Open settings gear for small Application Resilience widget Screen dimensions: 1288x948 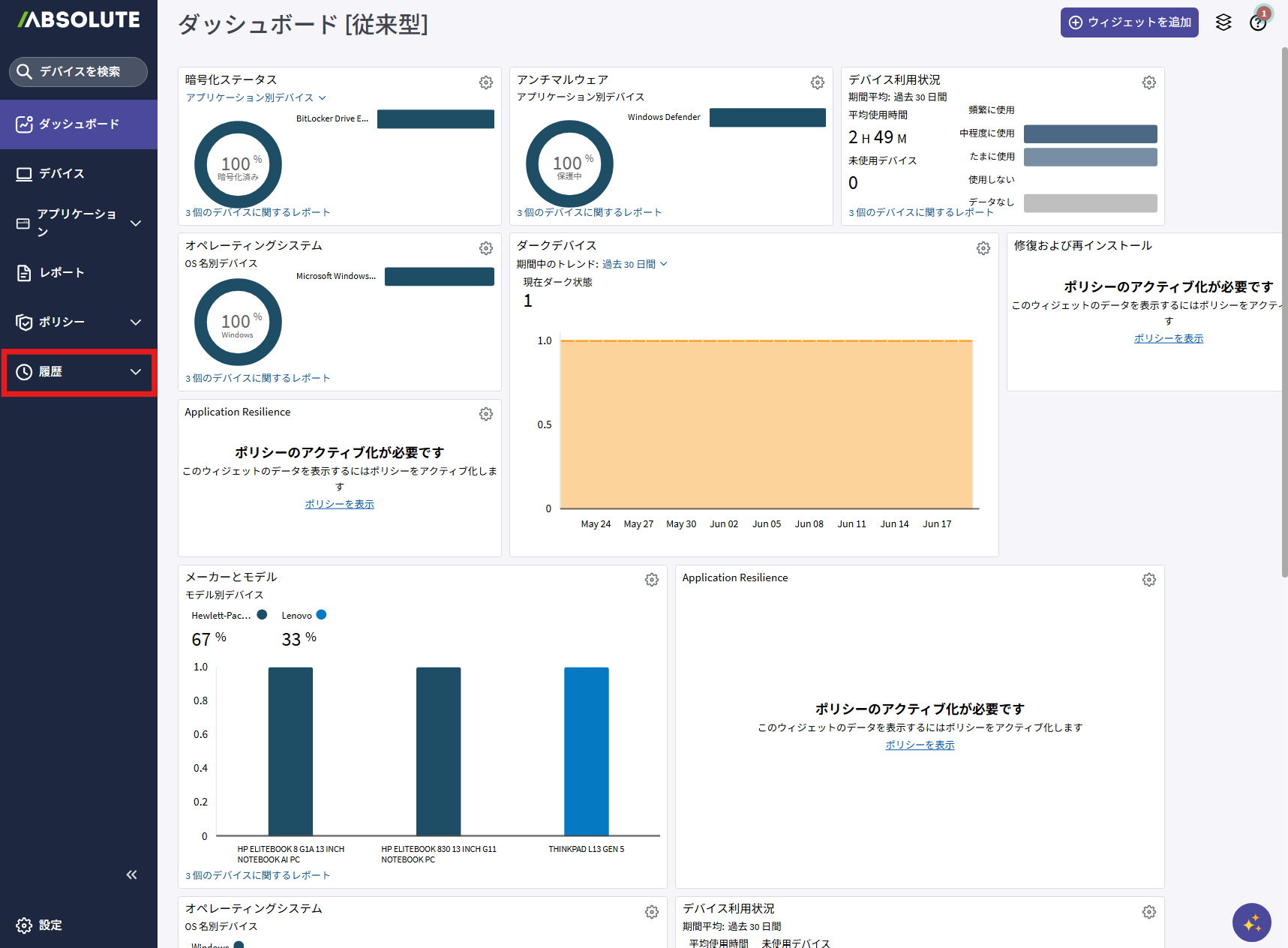(486, 414)
